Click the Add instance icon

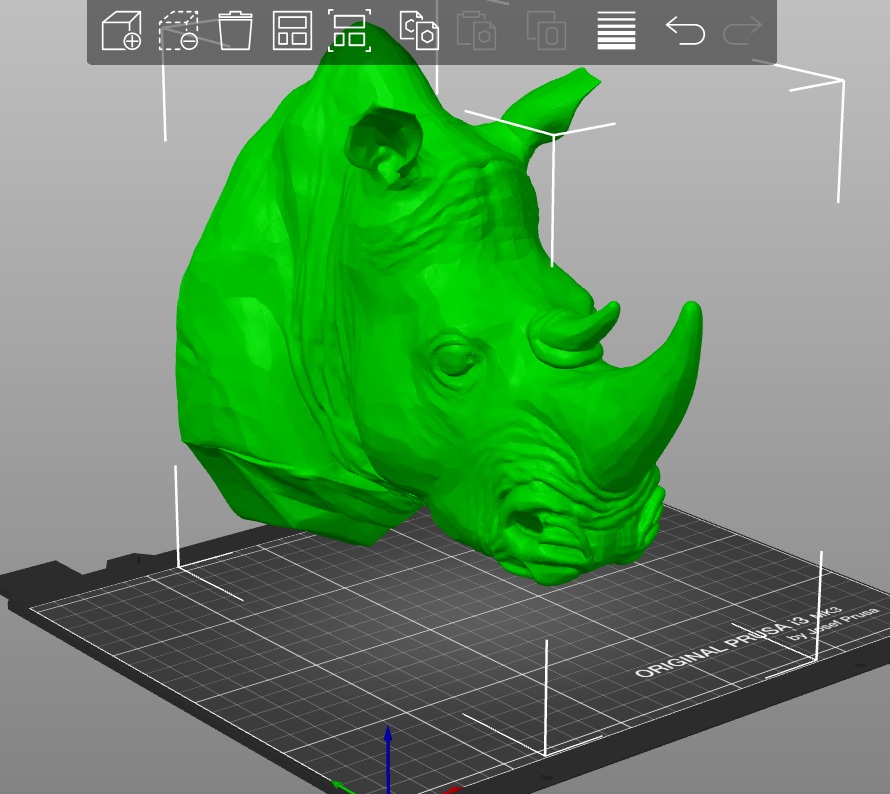[546, 31]
